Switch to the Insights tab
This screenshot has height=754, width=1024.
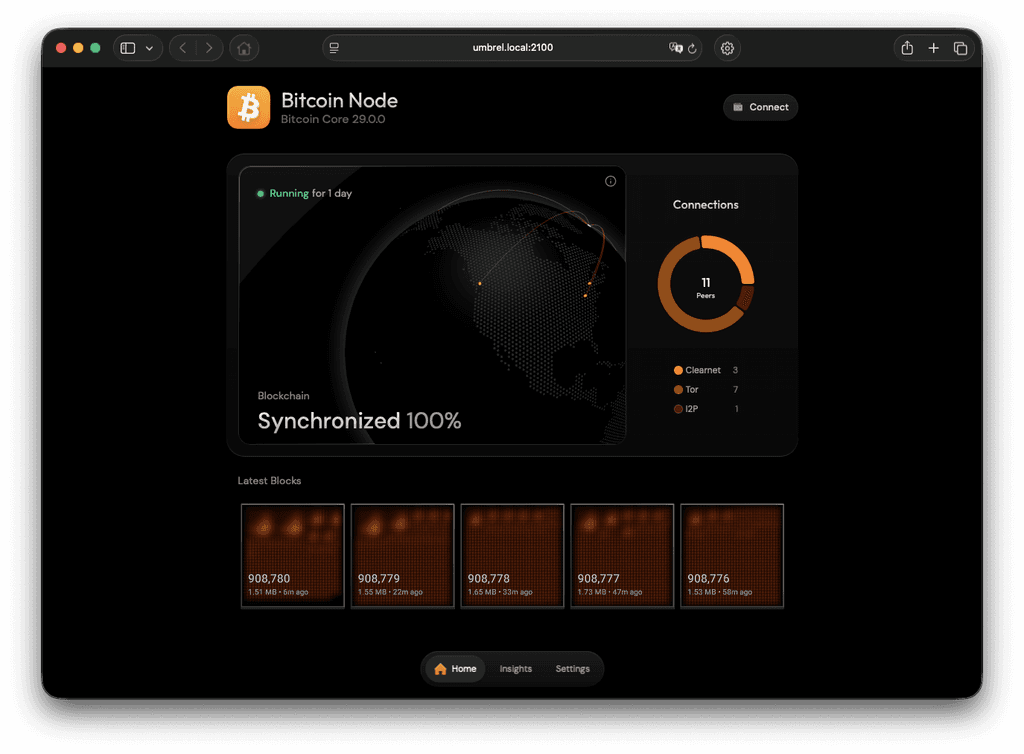click(515, 668)
